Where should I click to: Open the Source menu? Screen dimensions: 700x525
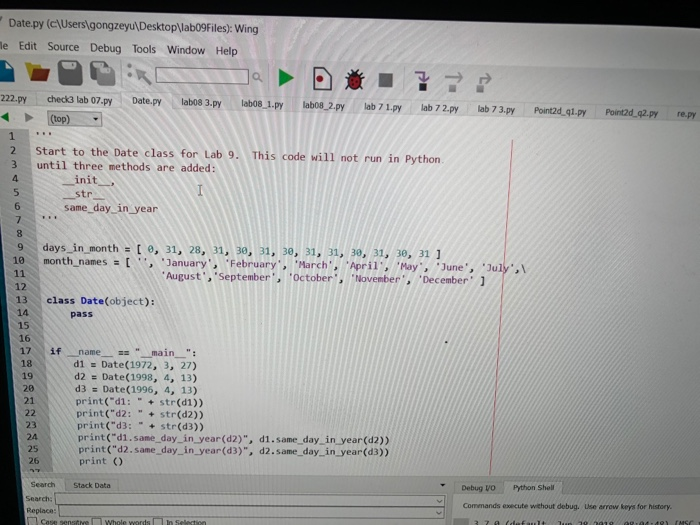63,47
